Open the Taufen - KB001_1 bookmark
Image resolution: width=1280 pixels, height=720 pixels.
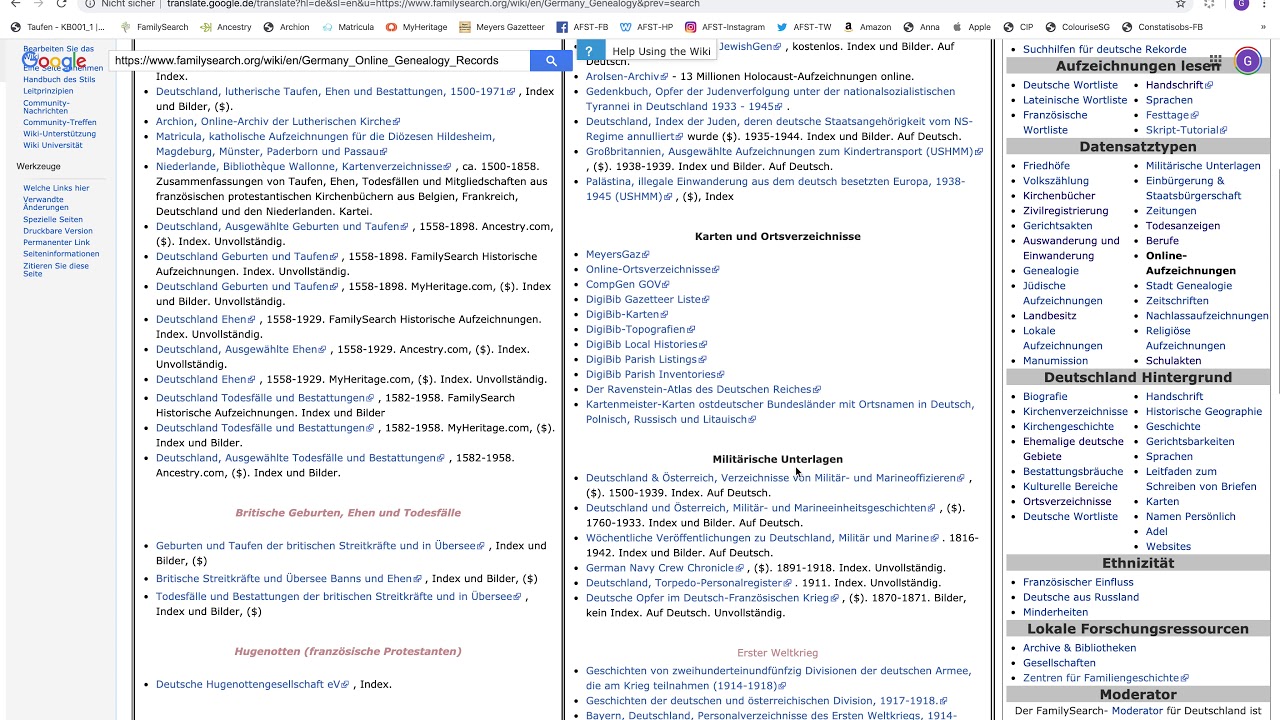[x=57, y=27]
